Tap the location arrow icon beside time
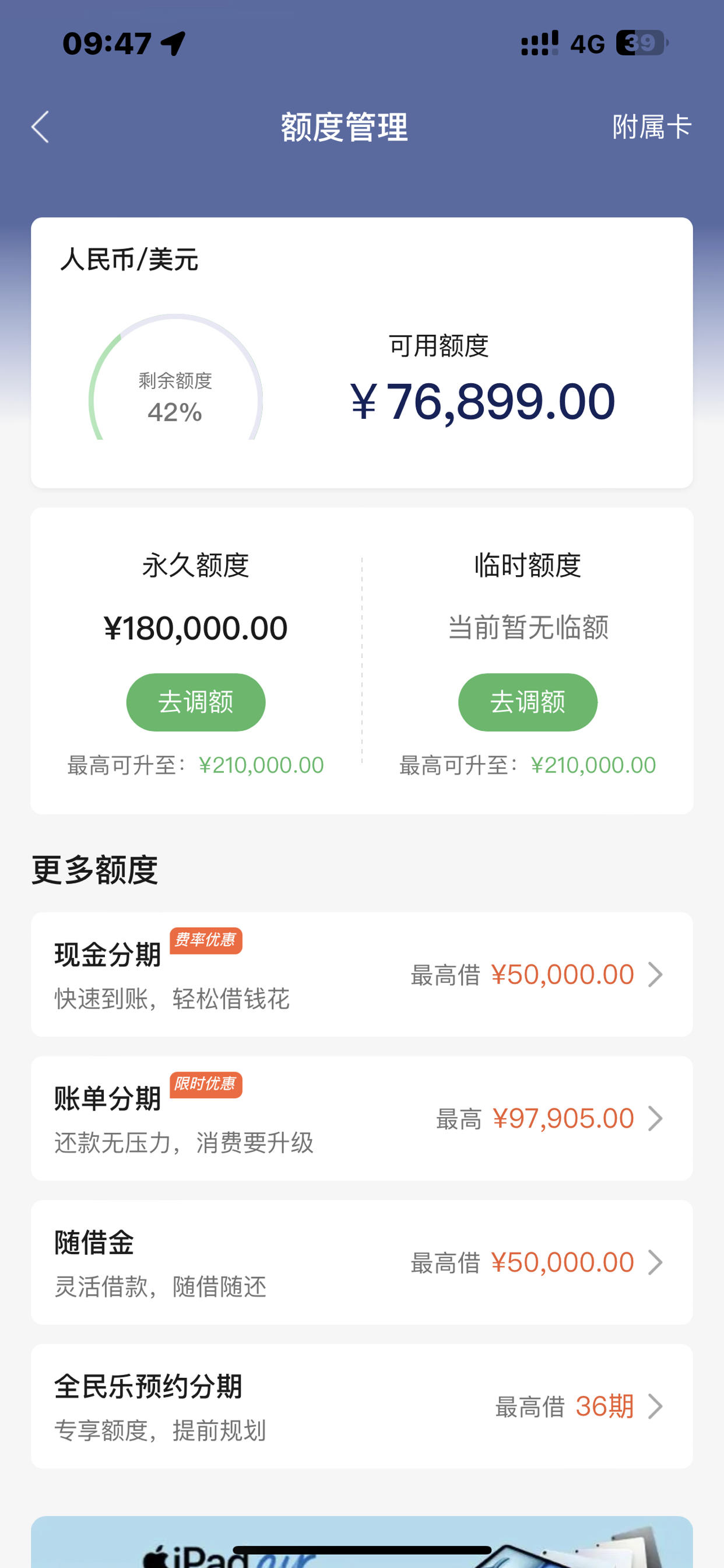This screenshot has height=1568, width=724. 173,43
